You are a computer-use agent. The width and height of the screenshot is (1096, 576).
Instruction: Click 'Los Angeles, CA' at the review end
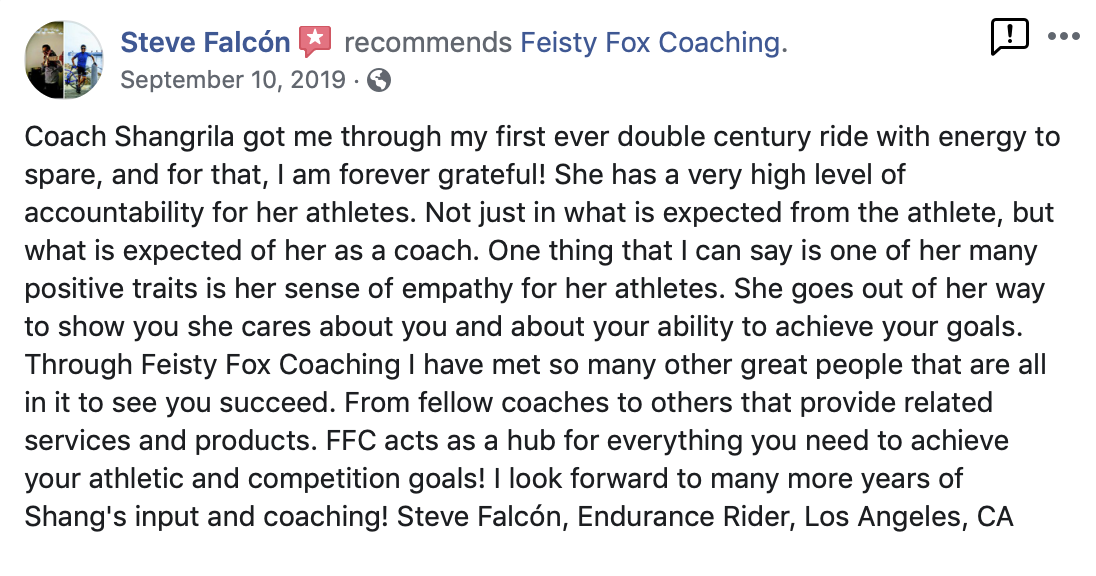point(909,517)
